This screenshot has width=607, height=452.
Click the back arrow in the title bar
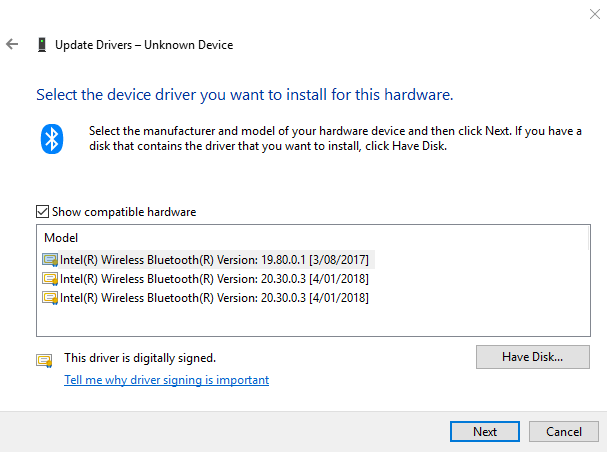pos(12,45)
